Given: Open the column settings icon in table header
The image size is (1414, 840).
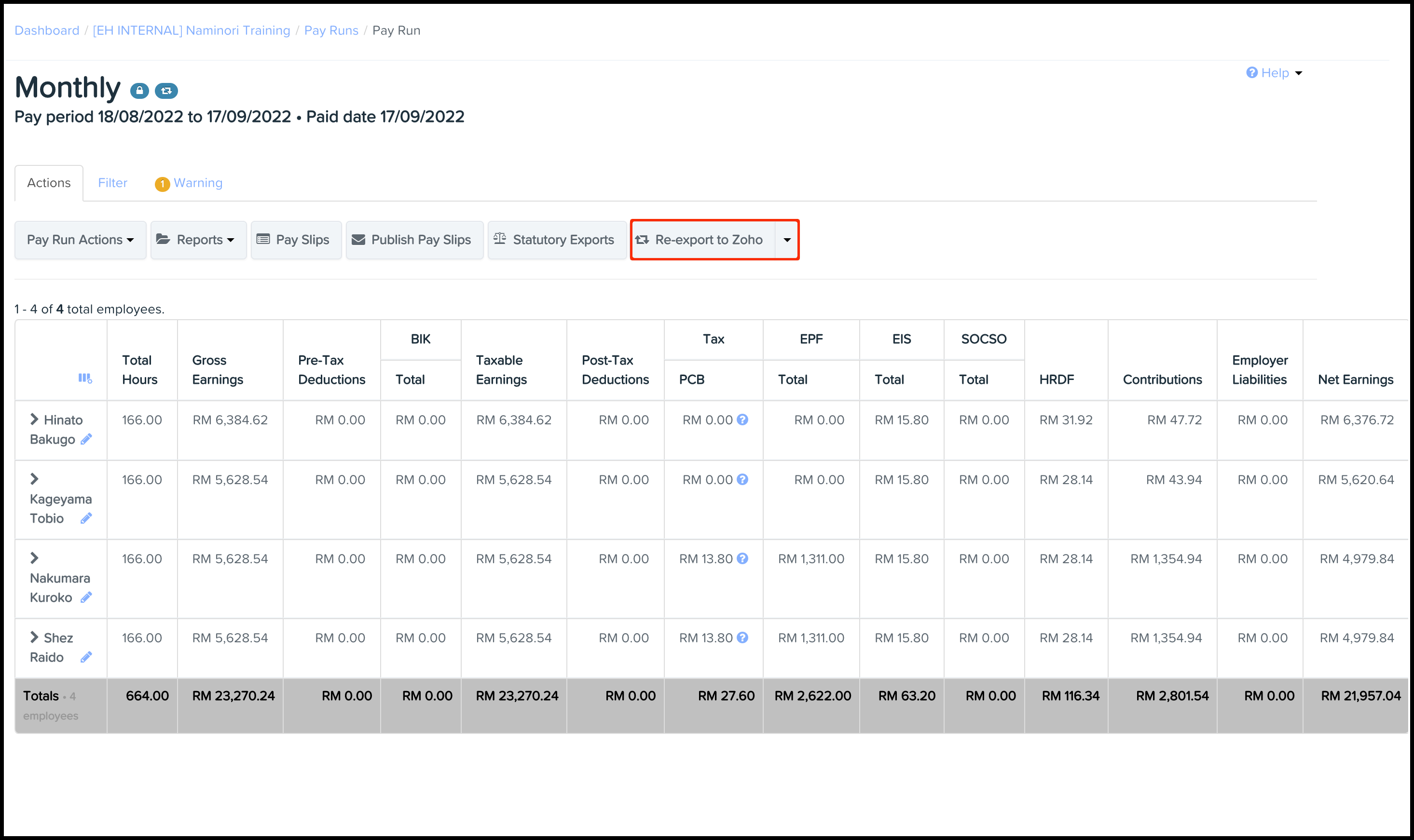Looking at the screenshot, I should pos(85,378).
